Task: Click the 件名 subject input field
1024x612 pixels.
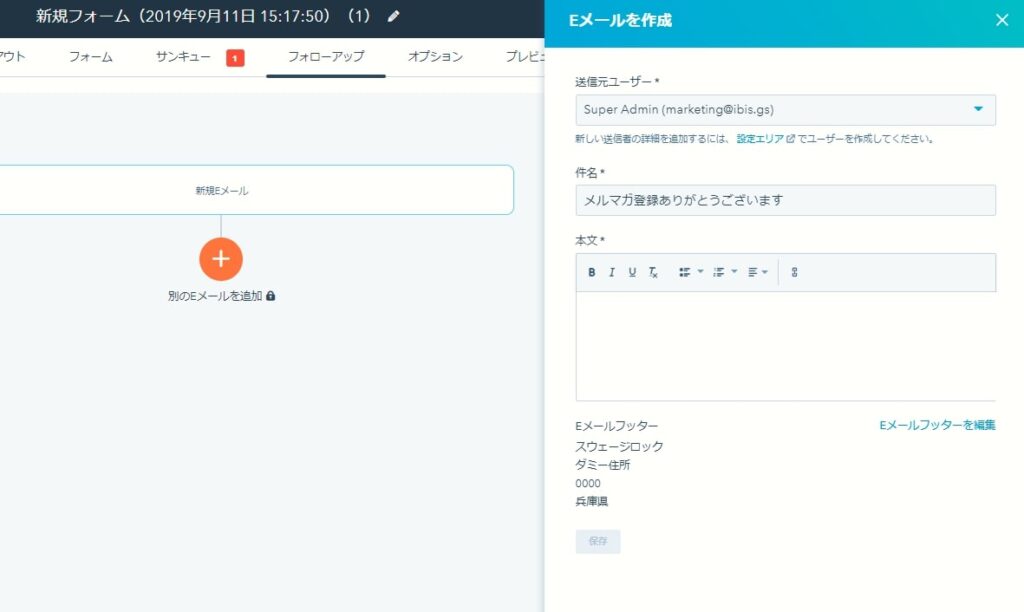Action: pos(785,201)
